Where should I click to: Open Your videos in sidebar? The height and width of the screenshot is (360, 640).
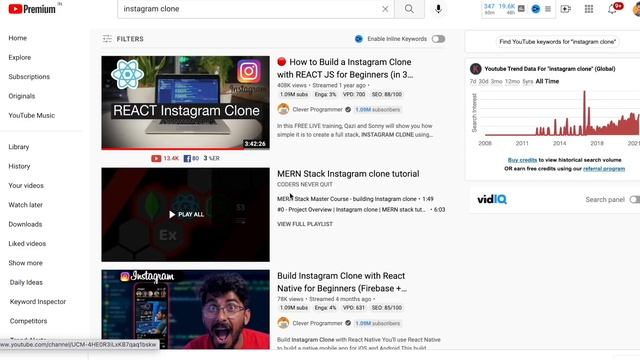point(26,186)
